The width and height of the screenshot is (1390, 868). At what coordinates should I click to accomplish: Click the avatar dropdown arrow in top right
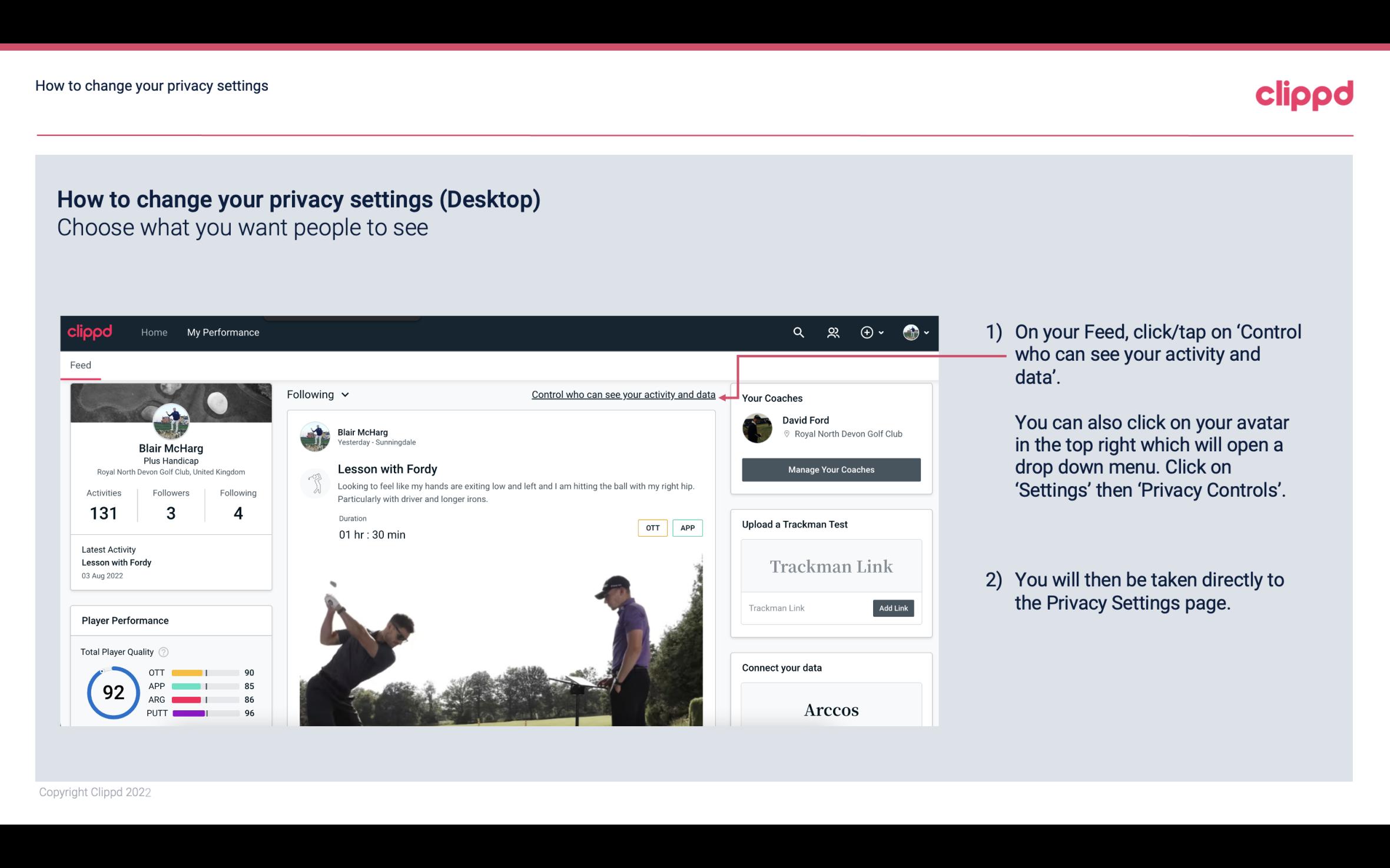click(x=925, y=332)
